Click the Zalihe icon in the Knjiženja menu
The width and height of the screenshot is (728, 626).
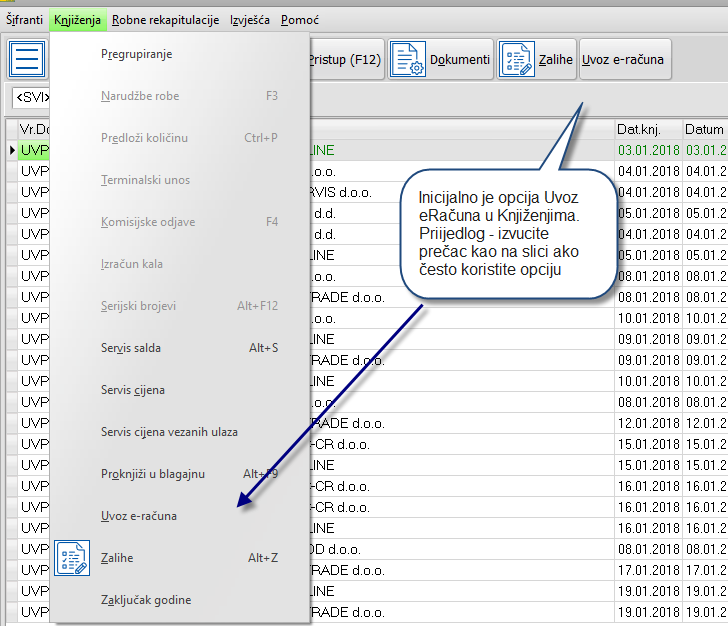click(x=72, y=558)
